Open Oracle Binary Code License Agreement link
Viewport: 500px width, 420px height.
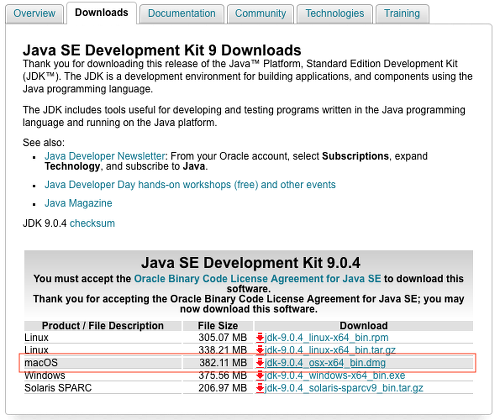point(257,279)
